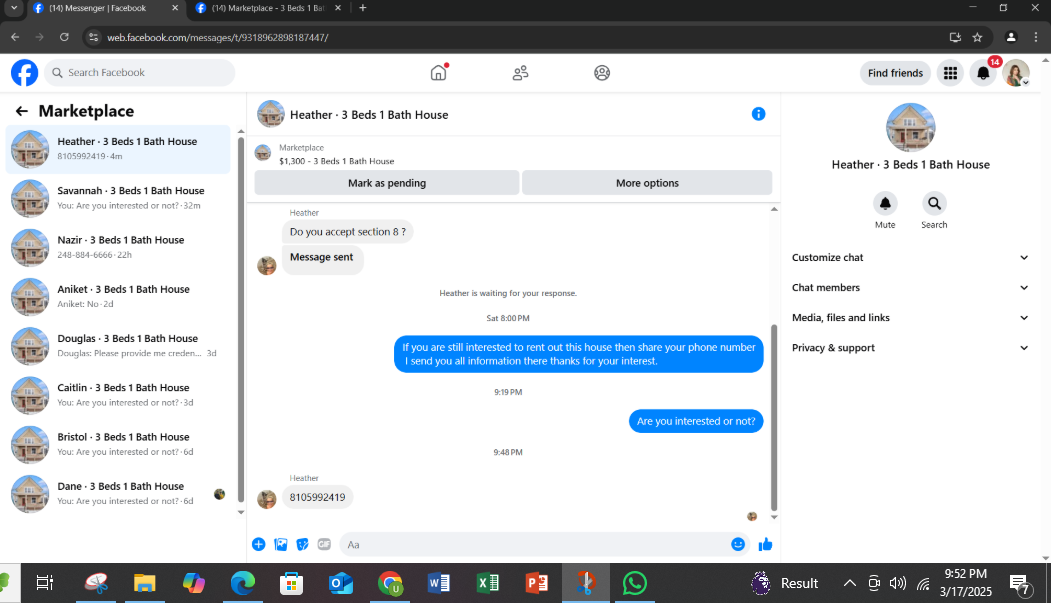This screenshot has width=1051, height=603.
Task: Open the Savannah conversation
Action: pyautogui.click(x=118, y=198)
